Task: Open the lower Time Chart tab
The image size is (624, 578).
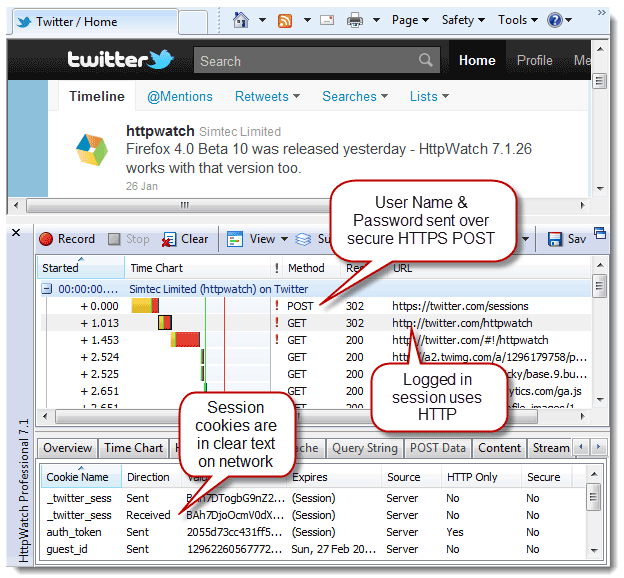Action: (x=134, y=448)
